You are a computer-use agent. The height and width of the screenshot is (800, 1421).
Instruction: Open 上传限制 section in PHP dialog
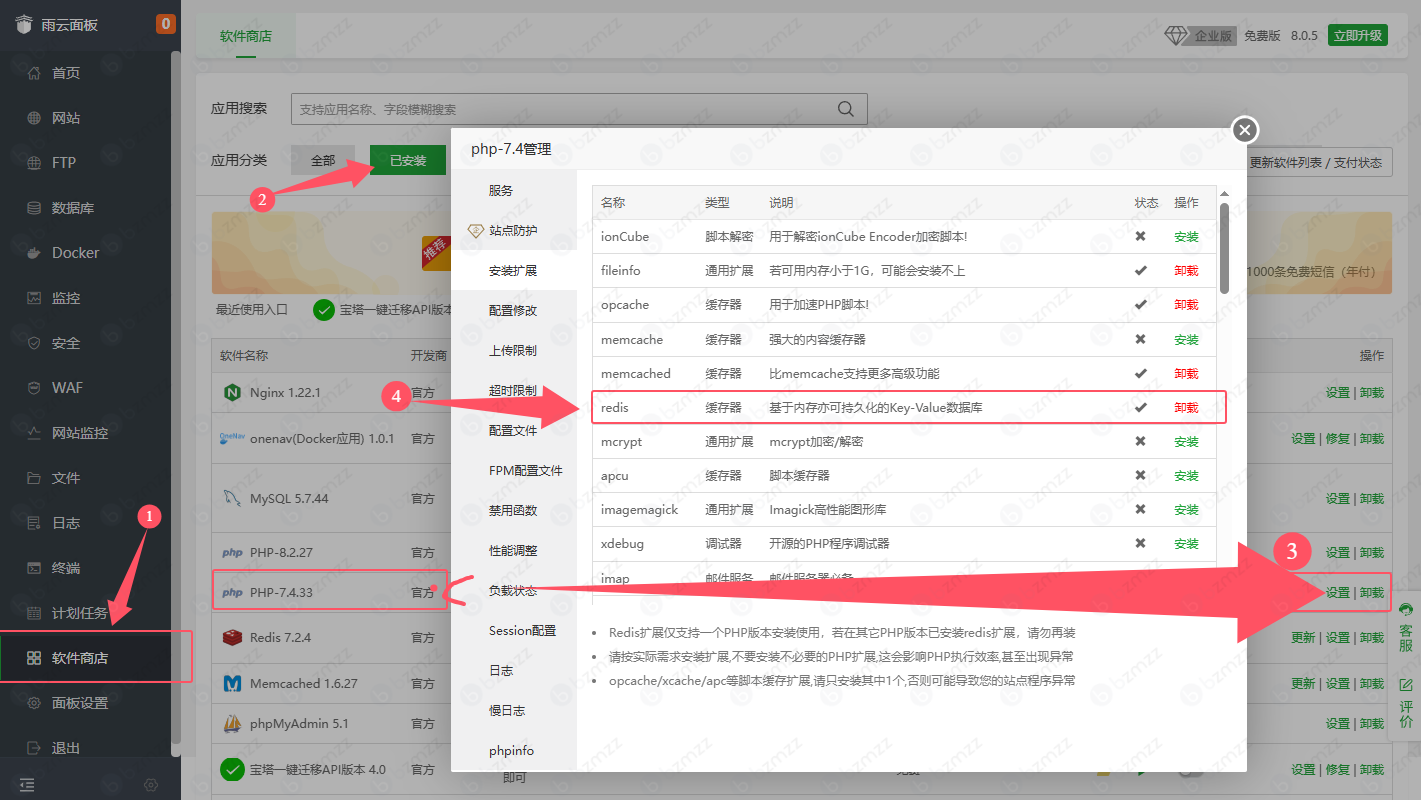point(513,351)
